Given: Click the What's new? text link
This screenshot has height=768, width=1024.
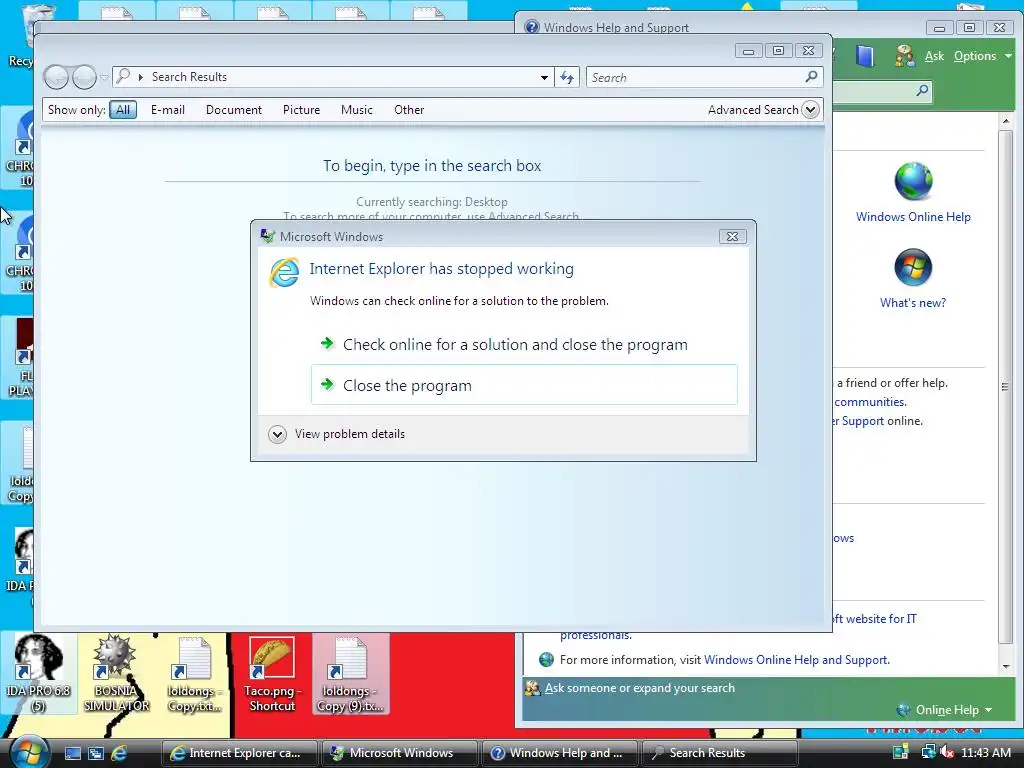Looking at the screenshot, I should point(913,303).
